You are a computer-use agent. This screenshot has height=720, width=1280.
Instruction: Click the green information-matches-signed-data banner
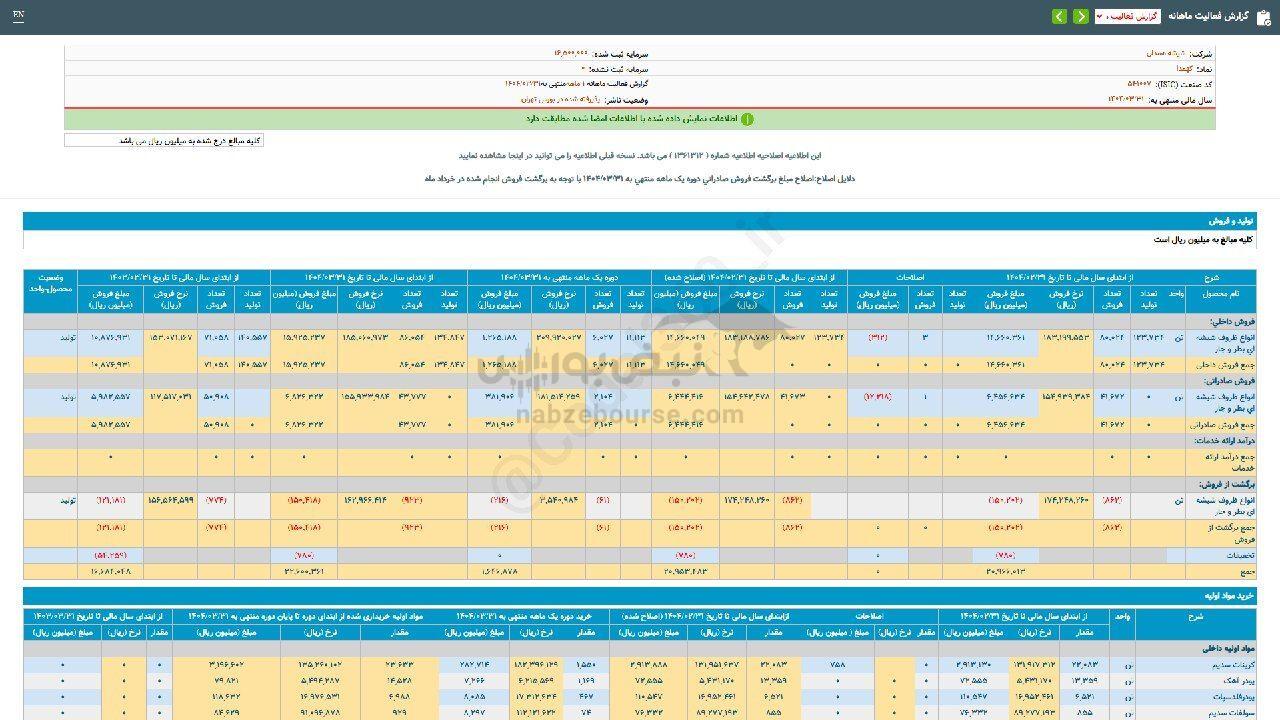coord(640,119)
